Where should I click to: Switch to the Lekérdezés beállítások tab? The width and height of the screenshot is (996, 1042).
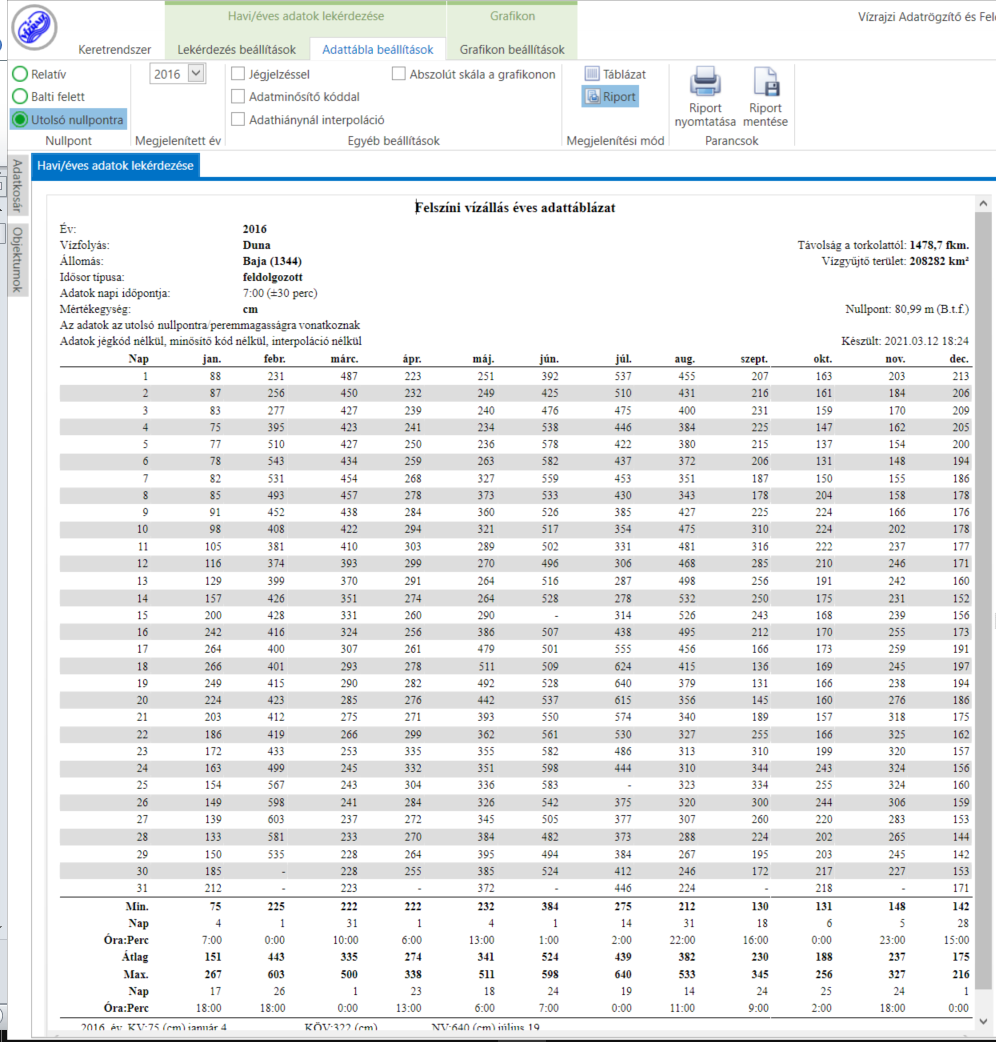click(x=237, y=49)
